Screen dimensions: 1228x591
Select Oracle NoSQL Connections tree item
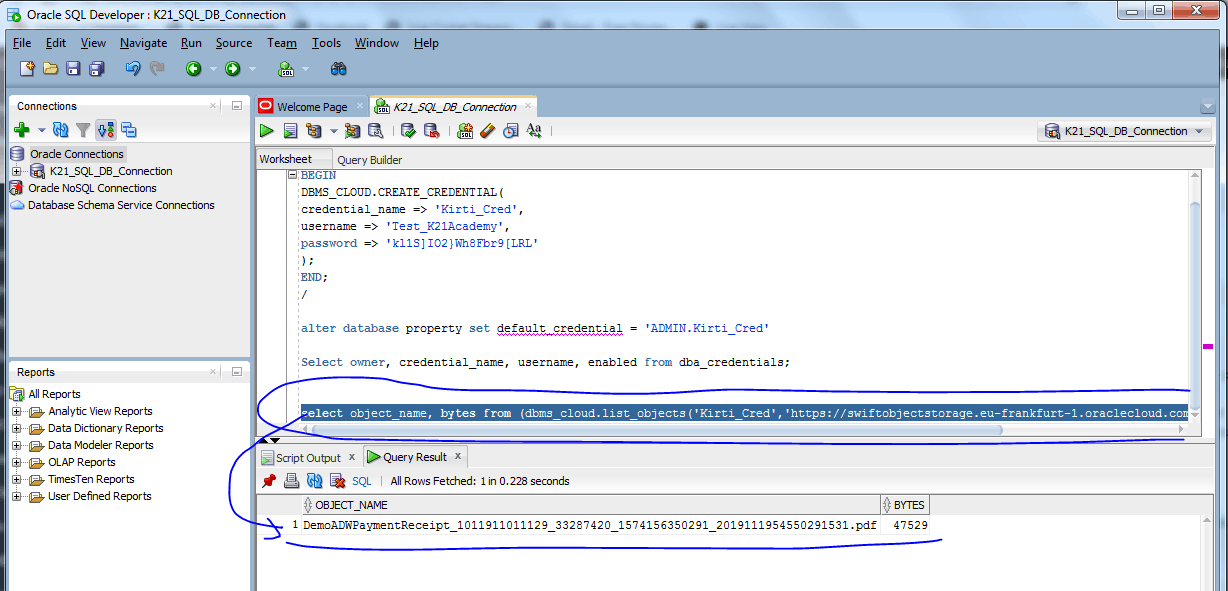91,188
